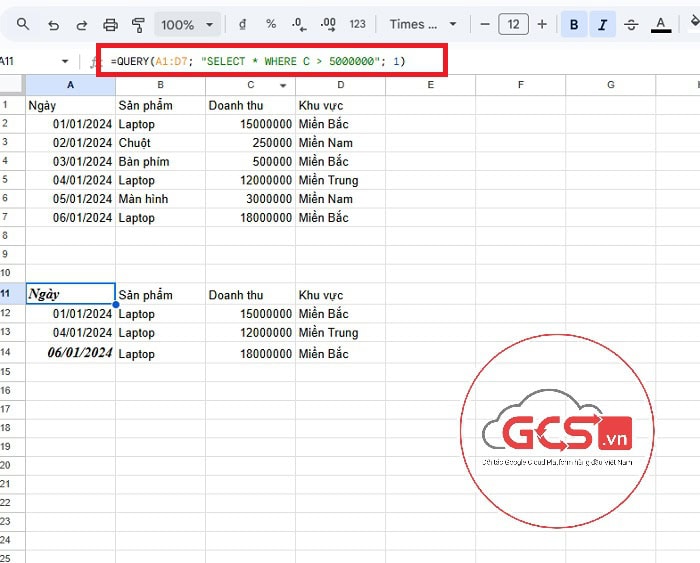Screen dimensions: 700x563
Task: Click the formula bar QUERY text
Action: point(259,62)
